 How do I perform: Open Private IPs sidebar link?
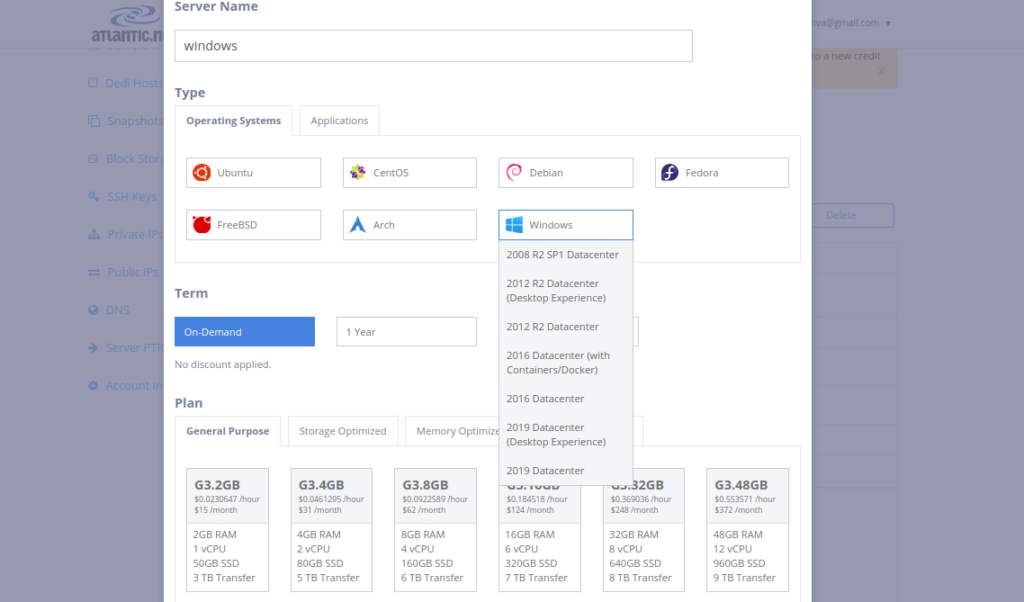click(x=135, y=234)
